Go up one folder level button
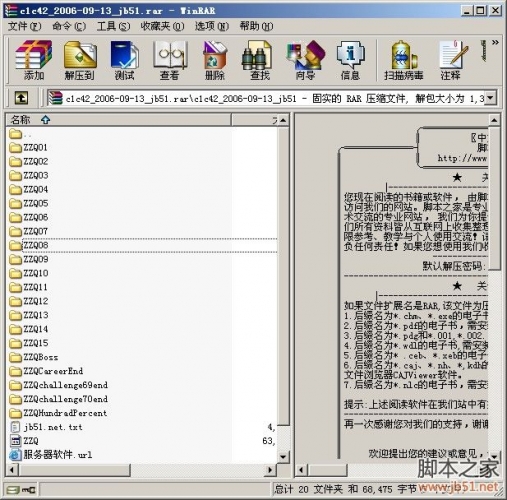This screenshot has width=507, height=500. point(21,98)
